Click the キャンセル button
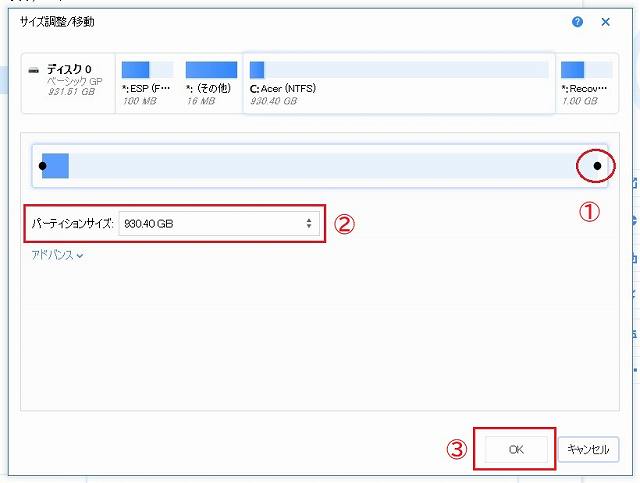This screenshot has width=640, height=483. pos(588,449)
